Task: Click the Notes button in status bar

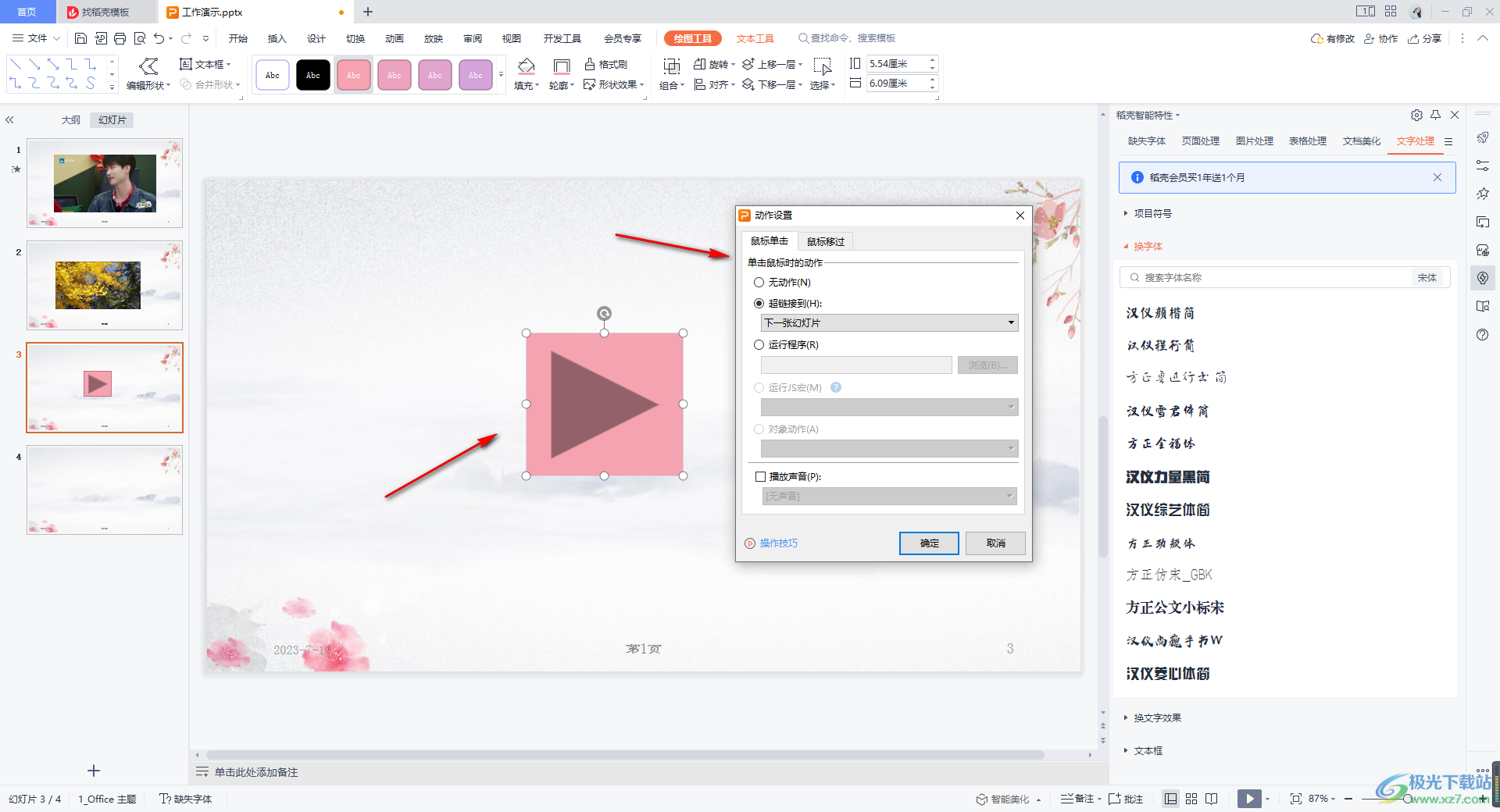Action: point(1078,799)
